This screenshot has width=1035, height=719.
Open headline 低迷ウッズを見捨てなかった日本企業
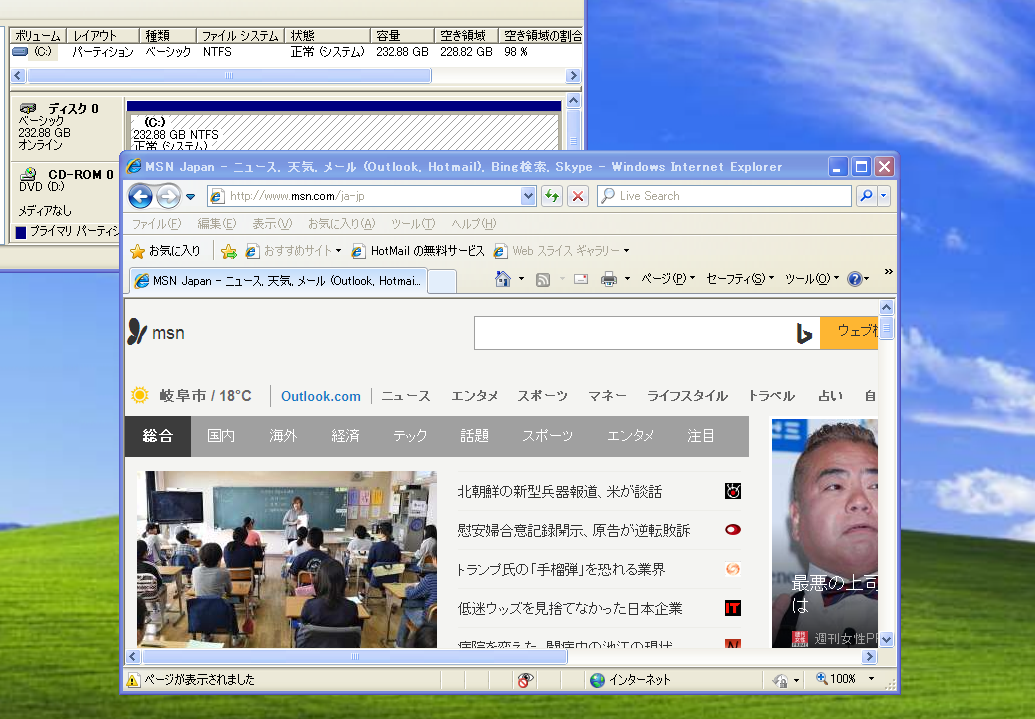570,609
